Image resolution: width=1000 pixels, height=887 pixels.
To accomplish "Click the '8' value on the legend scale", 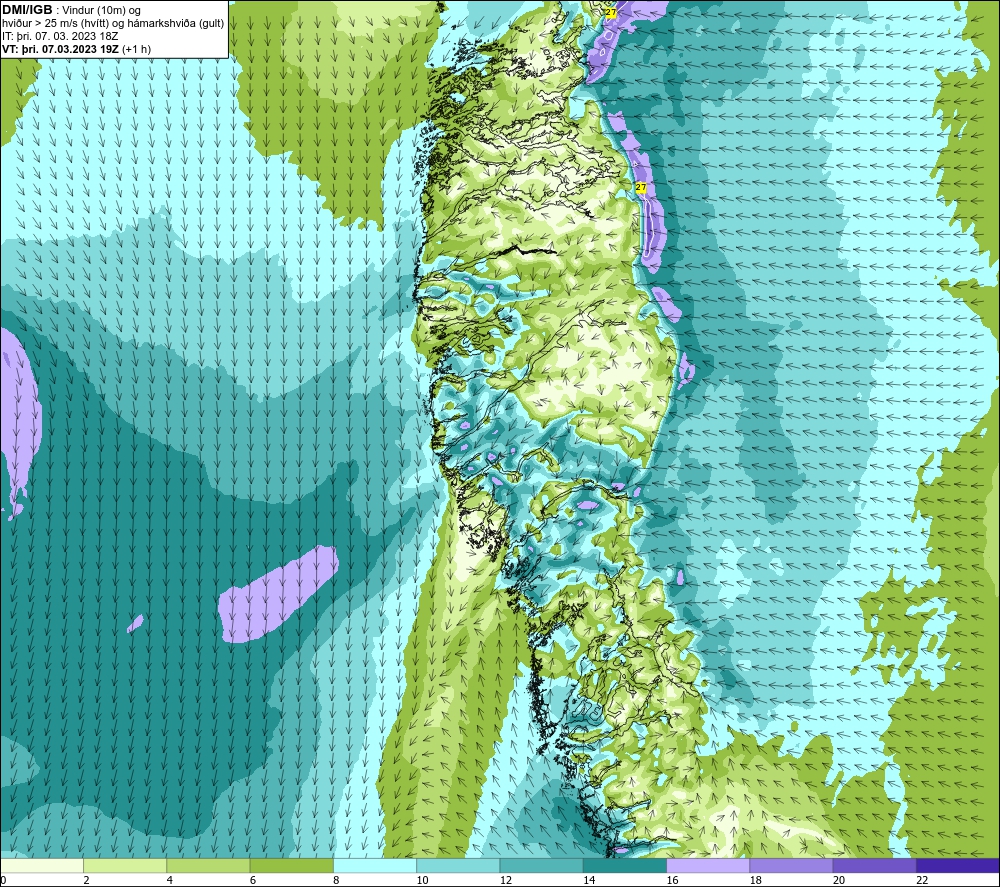I will (x=336, y=881).
